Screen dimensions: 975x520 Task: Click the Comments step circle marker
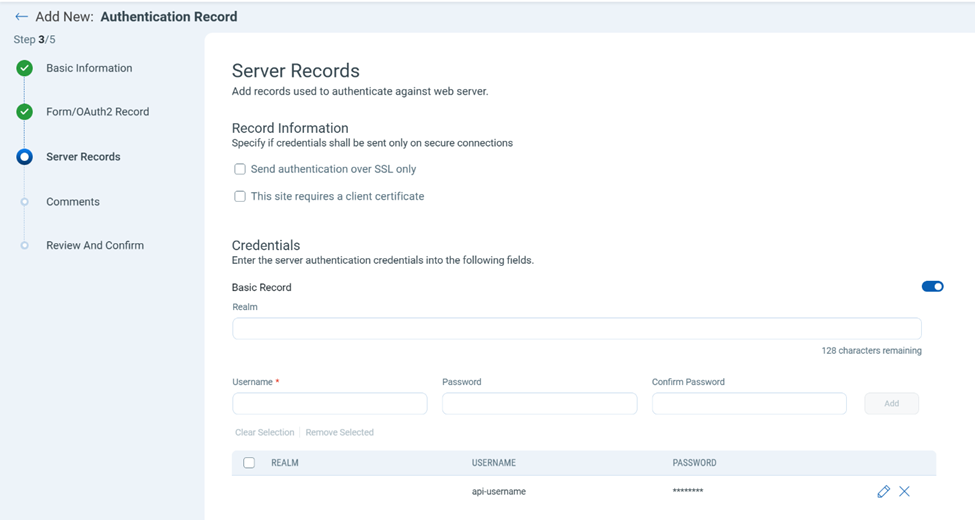pos(24,202)
